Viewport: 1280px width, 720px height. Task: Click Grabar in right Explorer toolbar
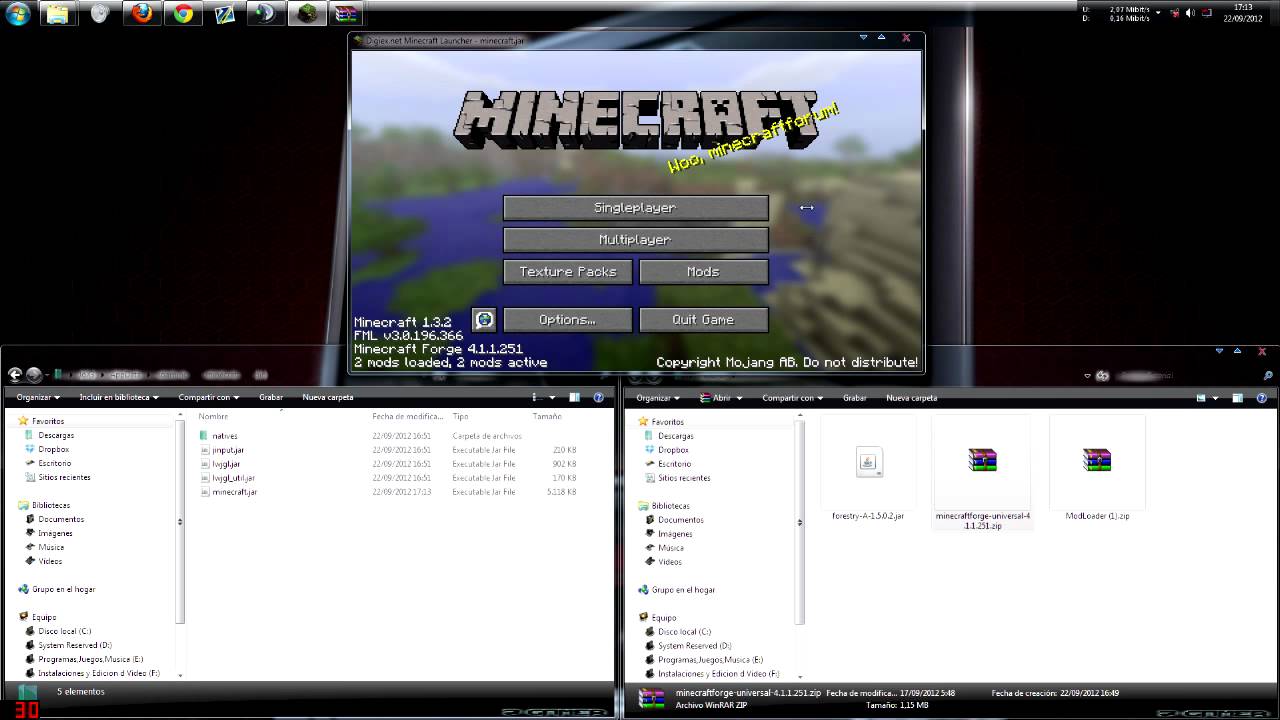[x=855, y=397]
